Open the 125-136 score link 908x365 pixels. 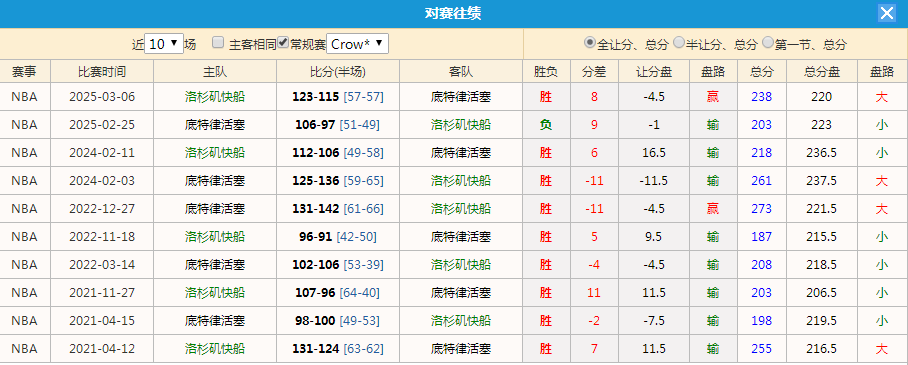pyautogui.click(x=316, y=181)
